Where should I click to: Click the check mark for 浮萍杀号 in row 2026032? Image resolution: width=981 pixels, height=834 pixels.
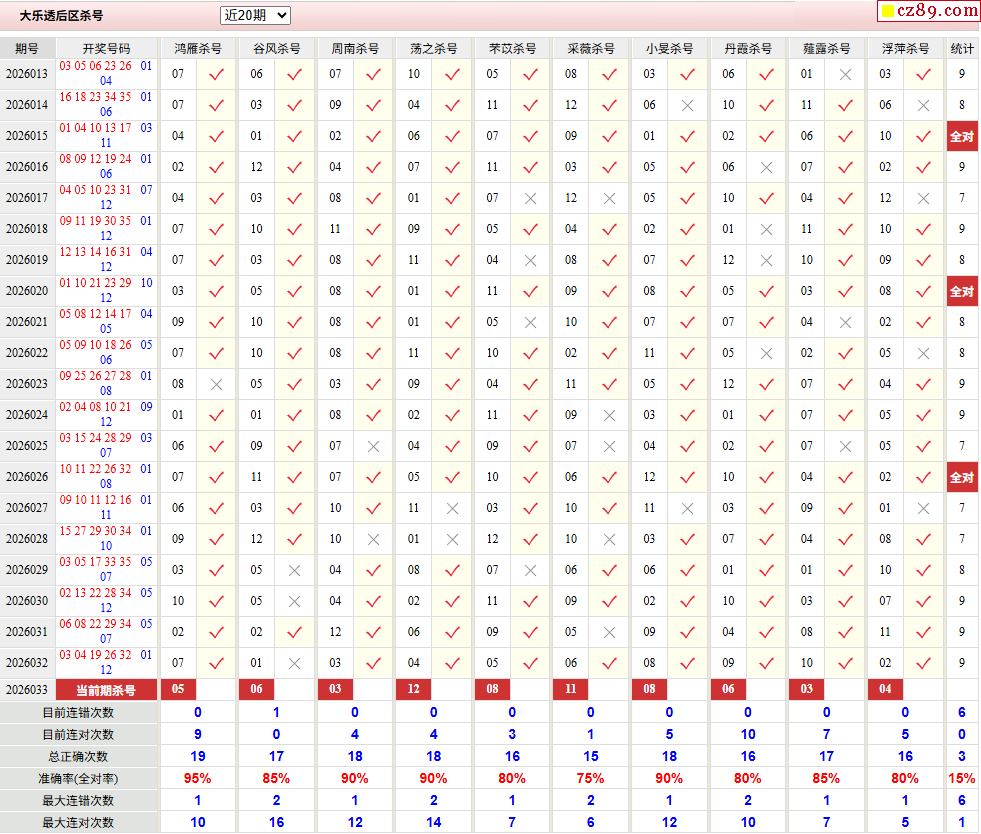923,663
